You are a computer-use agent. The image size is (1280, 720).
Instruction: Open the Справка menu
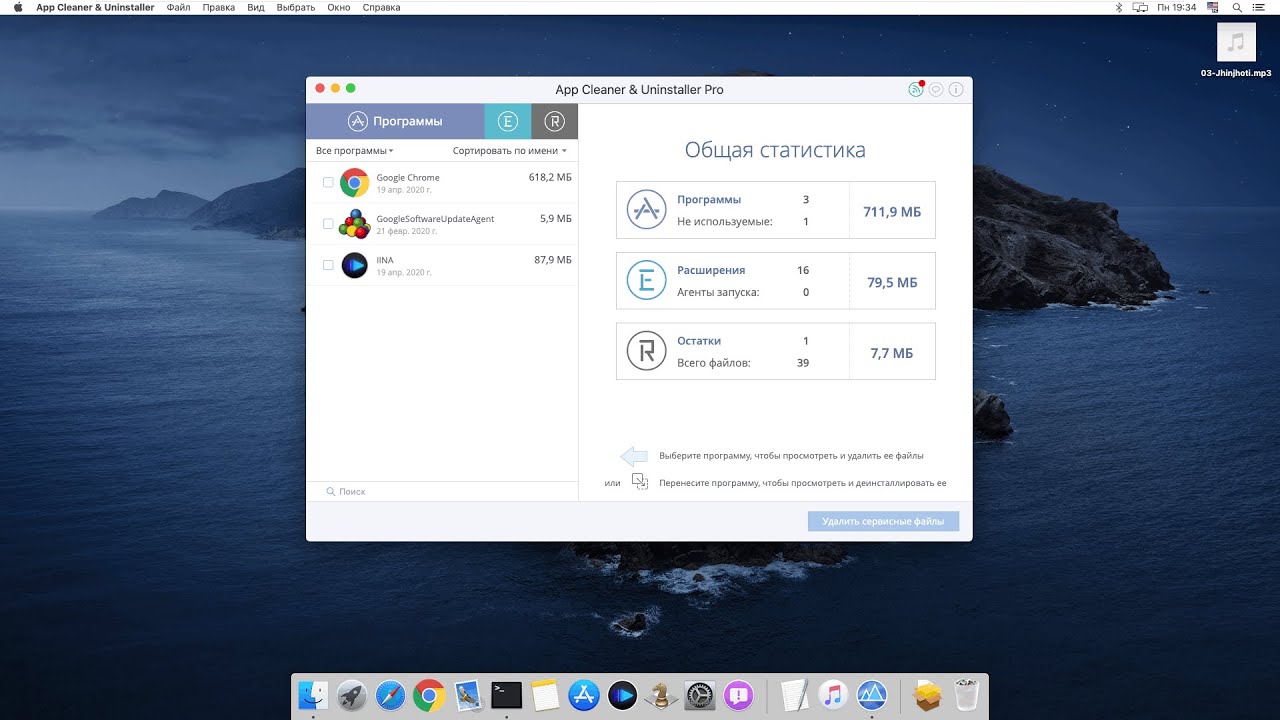coord(380,7)
